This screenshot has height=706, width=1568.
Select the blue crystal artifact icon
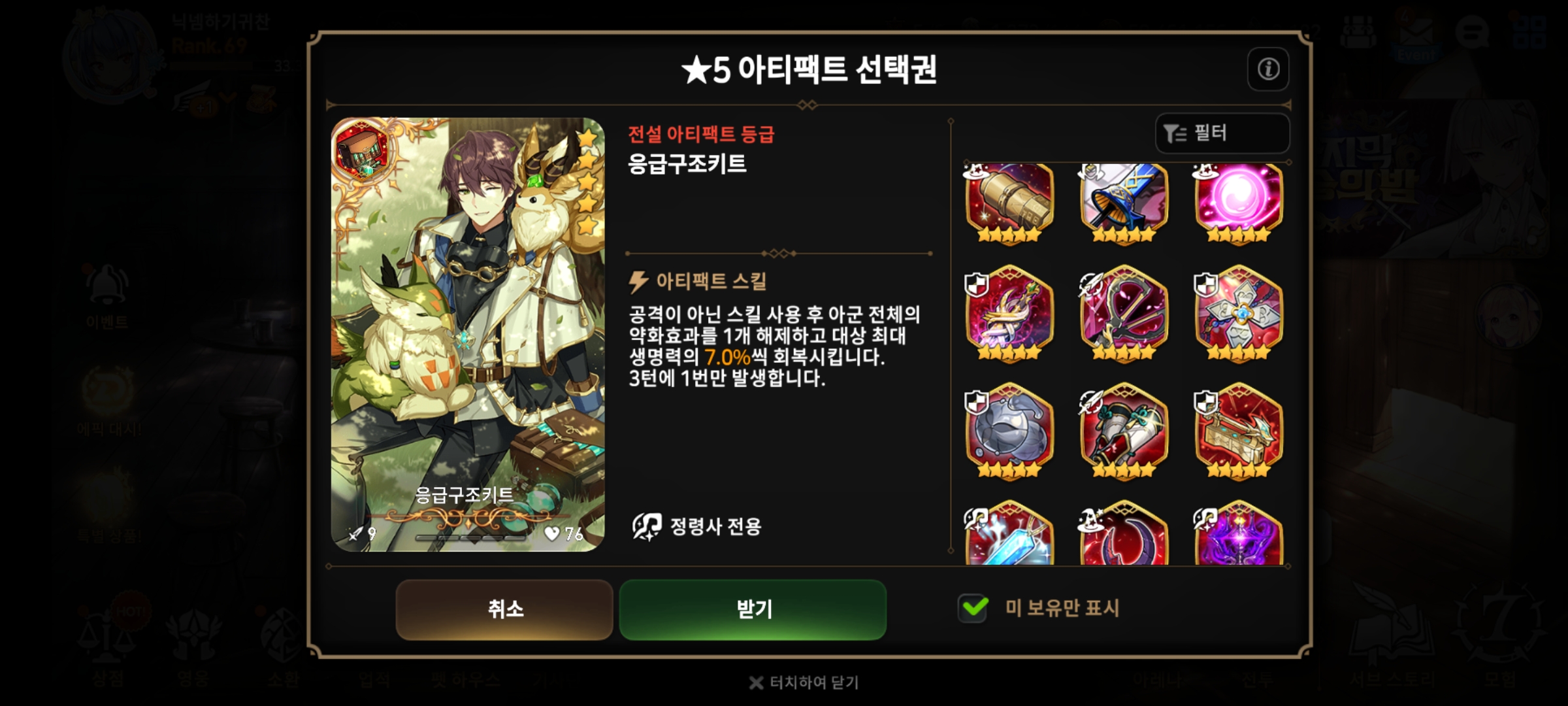click(x=1009, y=533)
